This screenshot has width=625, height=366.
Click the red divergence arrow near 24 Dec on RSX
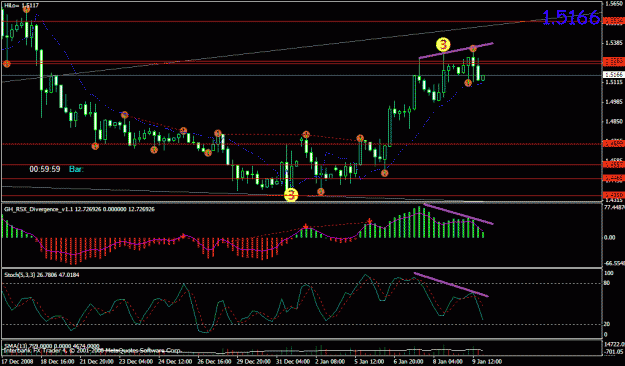tap(183, 236)
